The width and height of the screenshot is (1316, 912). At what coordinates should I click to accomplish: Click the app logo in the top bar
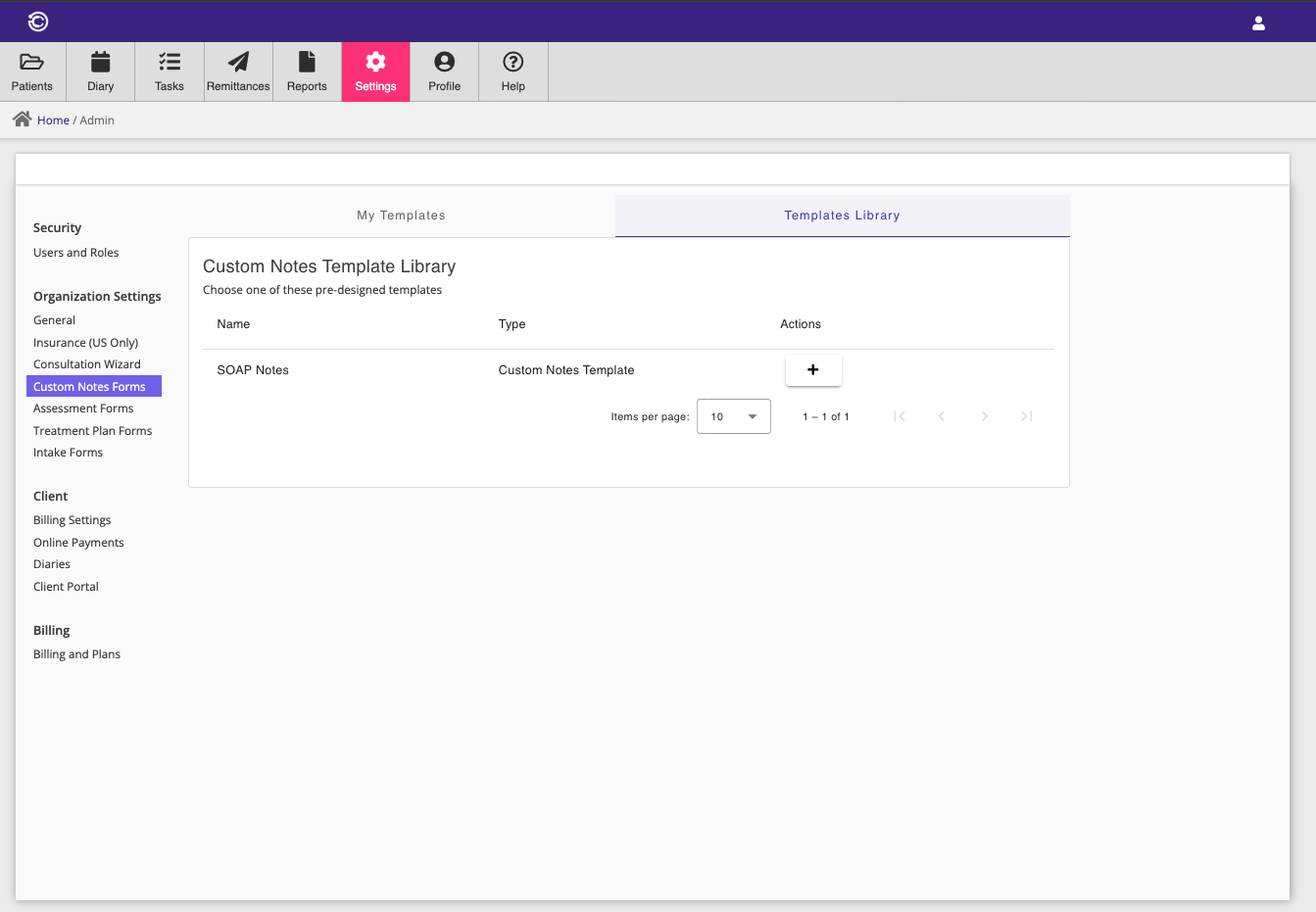coord(38,21)
